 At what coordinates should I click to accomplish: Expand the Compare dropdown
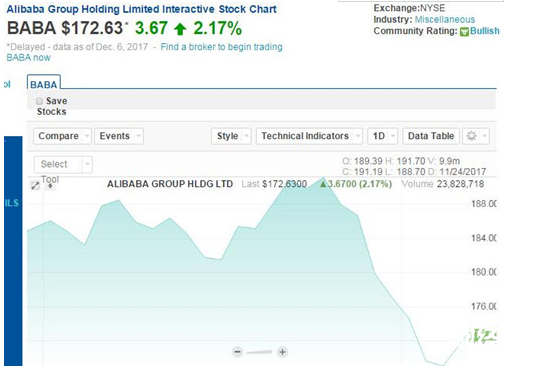(62, 136)
